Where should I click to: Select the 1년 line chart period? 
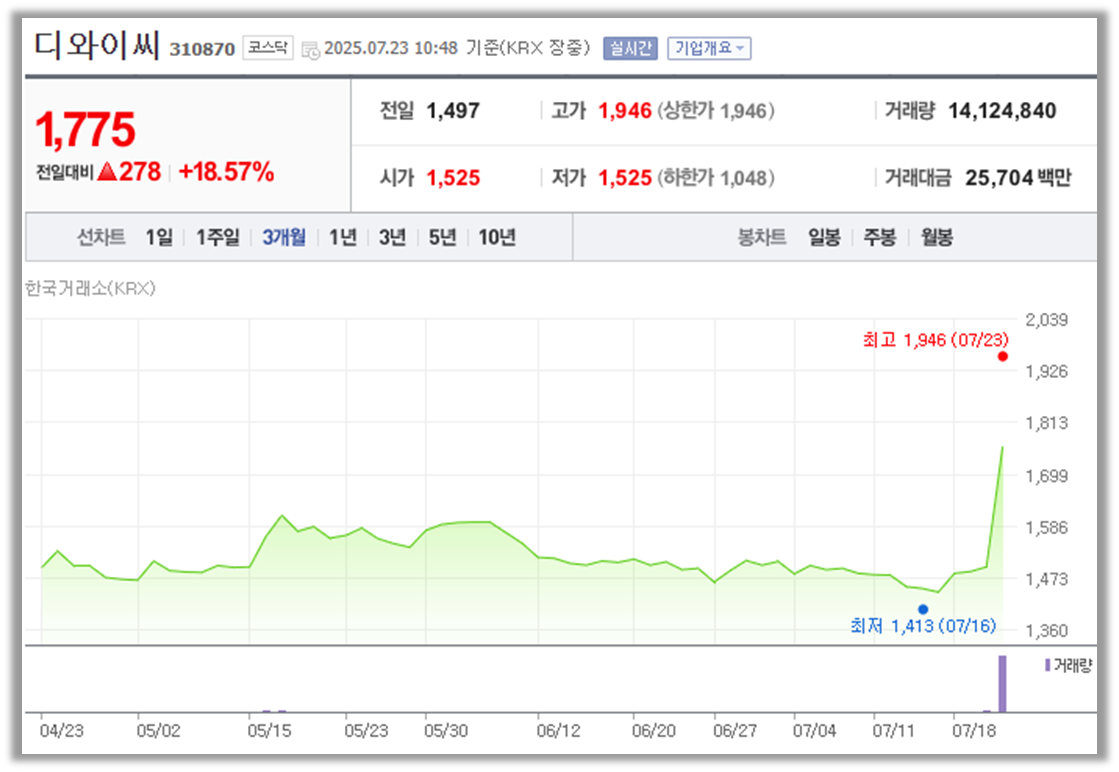[343, 237]
